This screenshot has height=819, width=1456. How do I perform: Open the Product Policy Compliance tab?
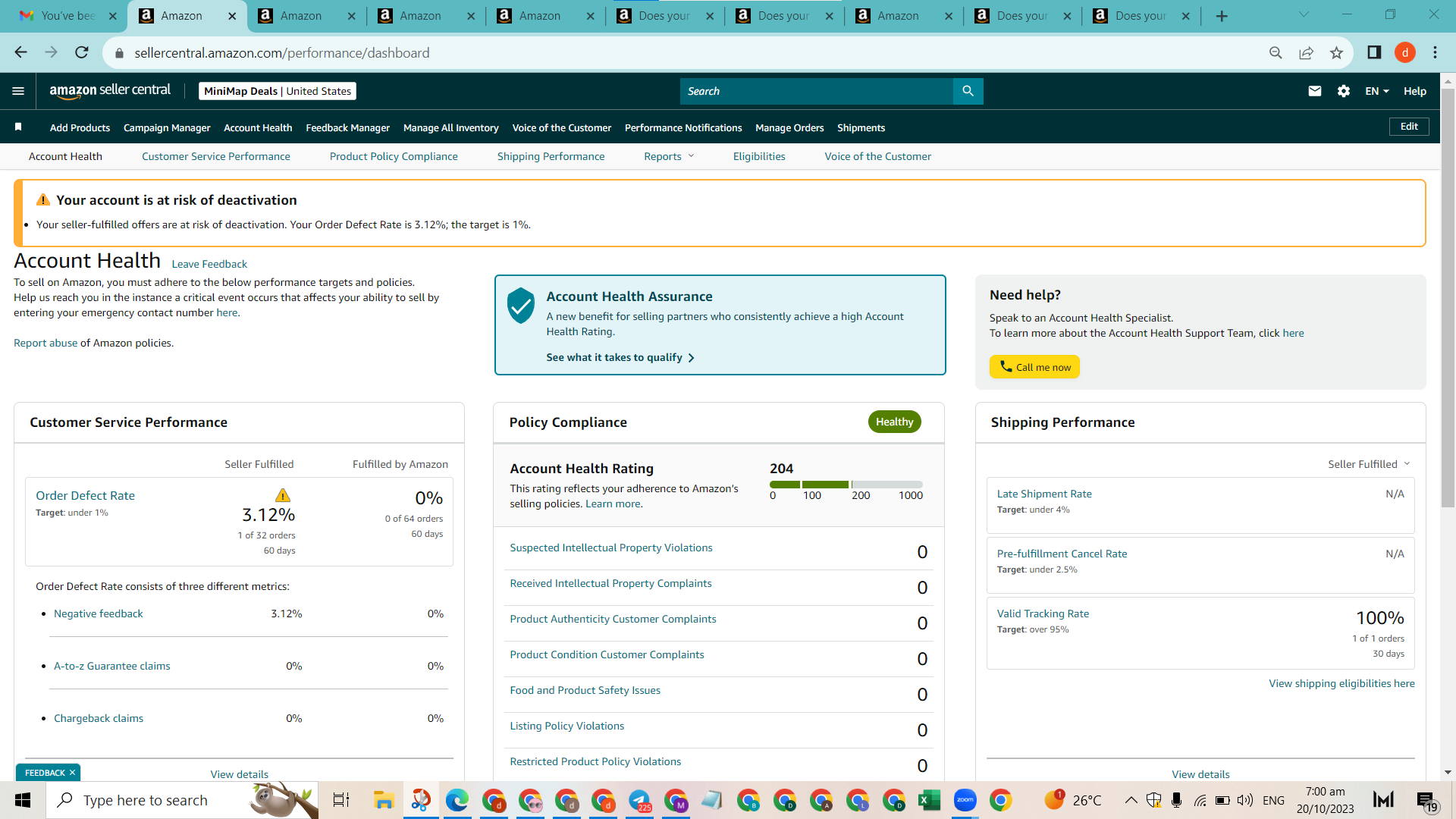(x=394, y=156)
